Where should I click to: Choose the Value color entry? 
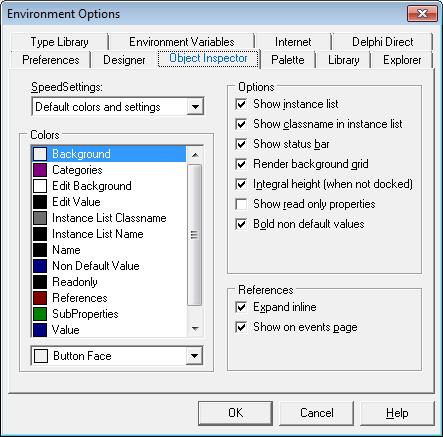[x=109, y=330]
